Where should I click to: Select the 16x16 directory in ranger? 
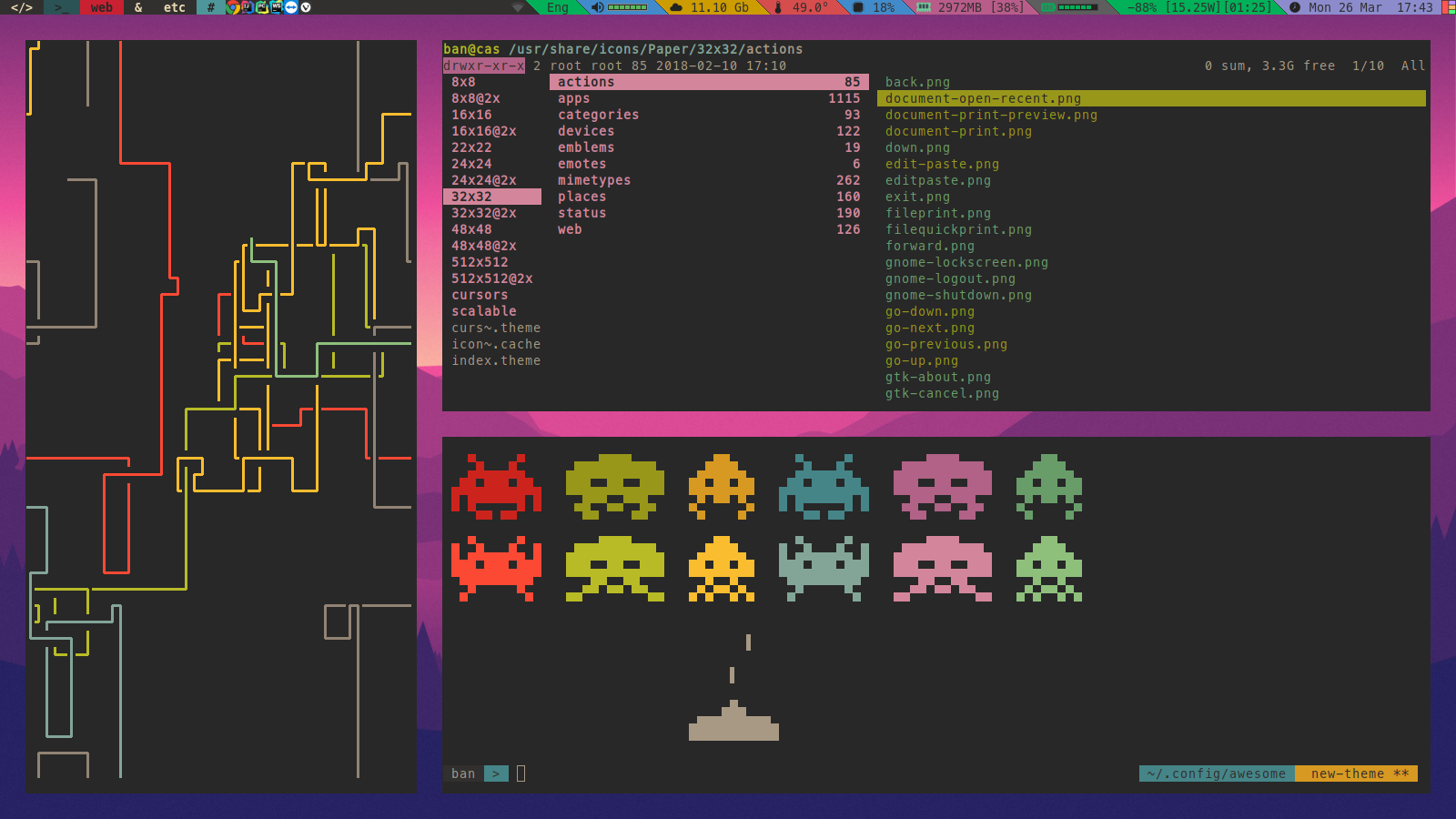pos(471,115)
